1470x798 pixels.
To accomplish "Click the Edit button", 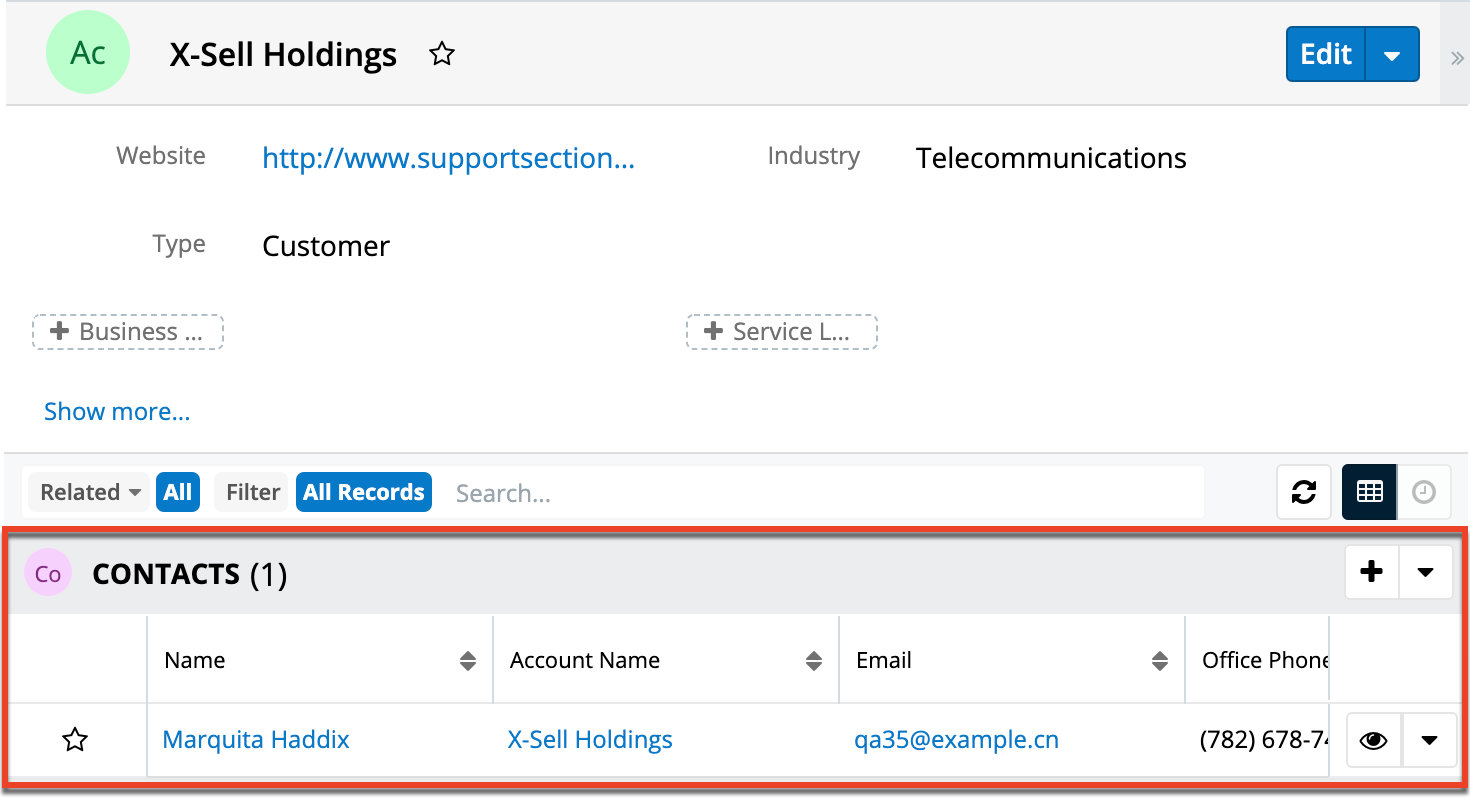I will (1326, 54).
